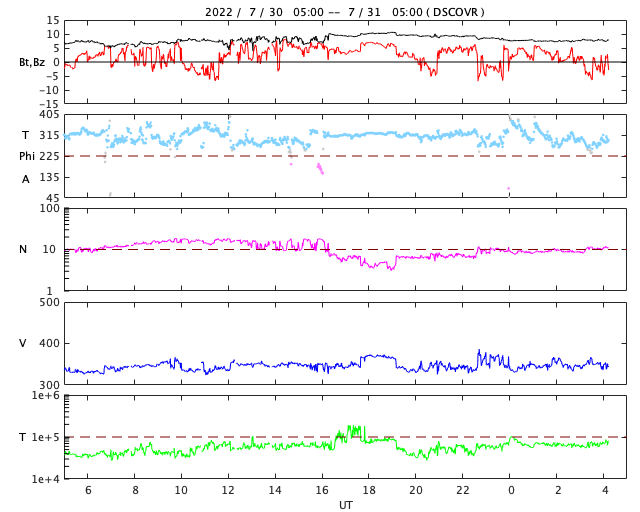The image size is (640, 512).
Task: Click the 'UT' x-axis label
Action: point(345,505)
